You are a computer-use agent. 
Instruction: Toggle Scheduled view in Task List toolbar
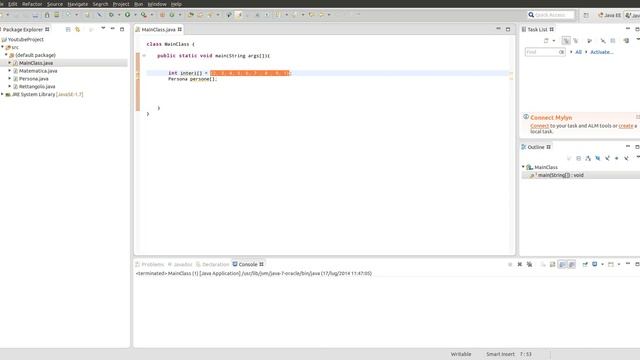[x=576, y=41]
